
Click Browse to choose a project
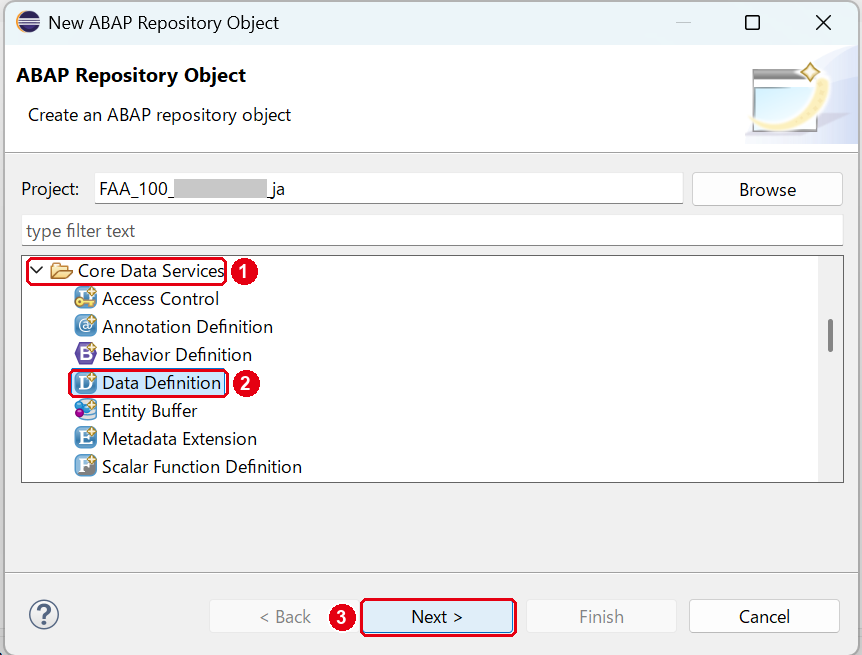[767, 189]
